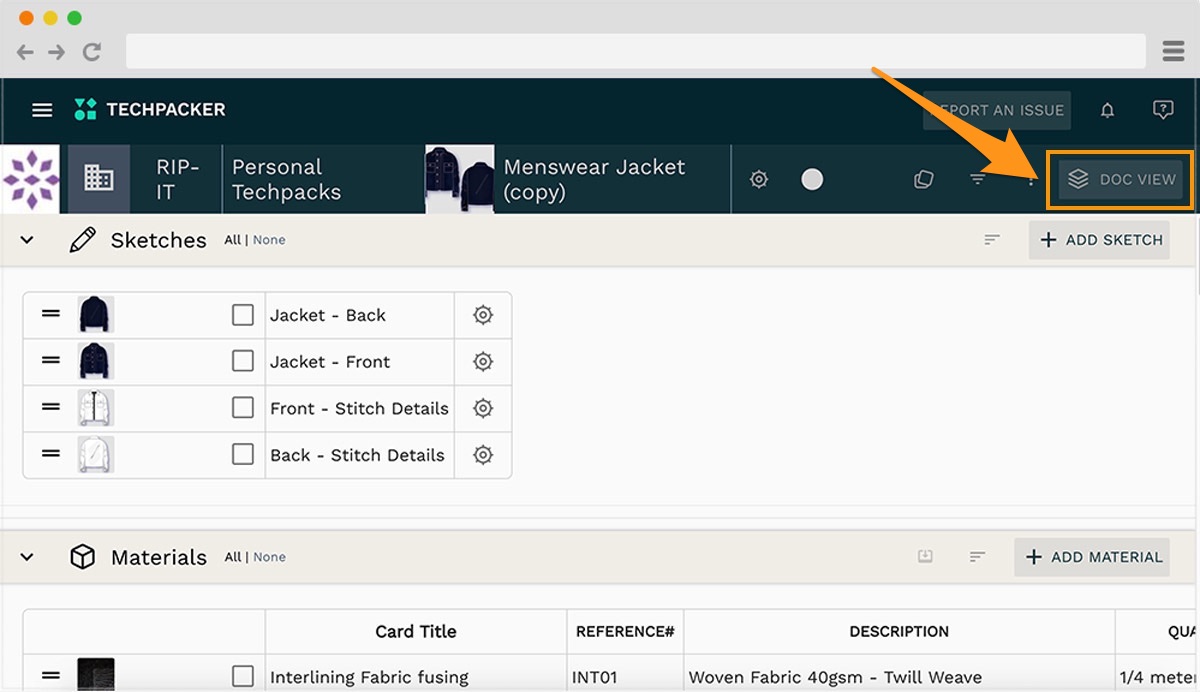Collapse the Materials section chevron
The width and height of the screenshot is (1200, 692).
click(x=27, y=557)
